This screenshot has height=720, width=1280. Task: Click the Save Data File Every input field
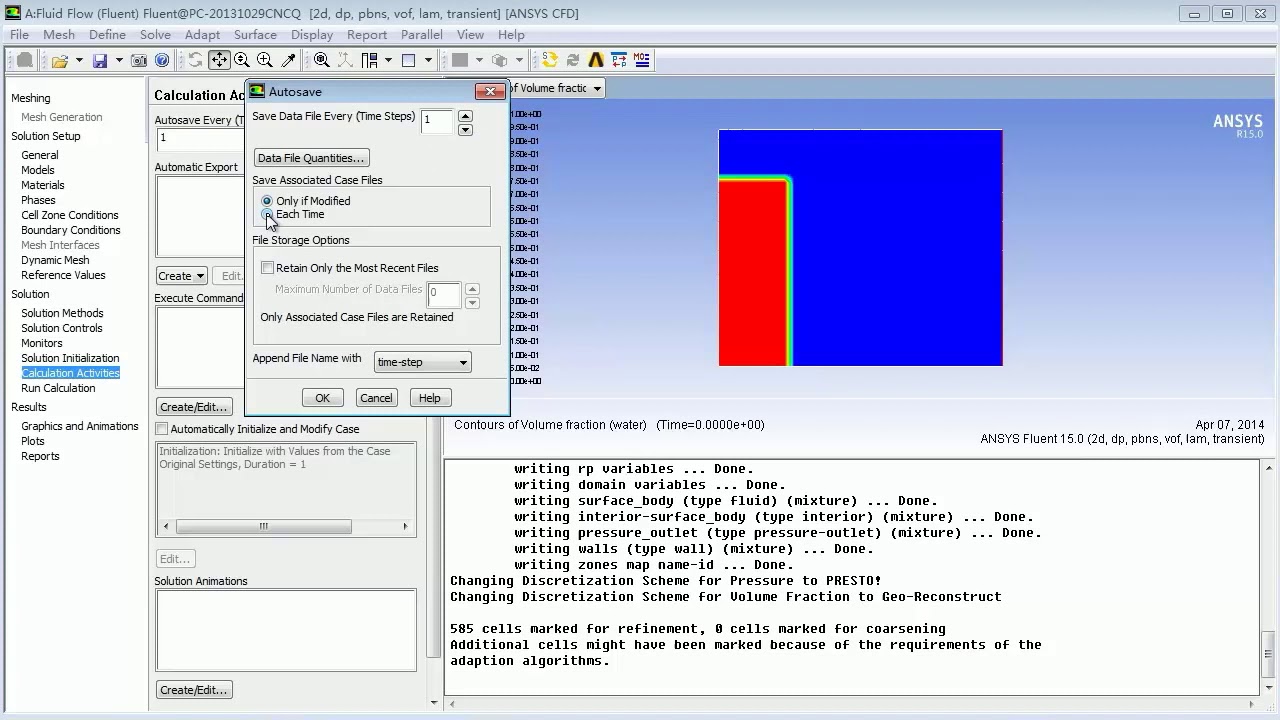437,122
